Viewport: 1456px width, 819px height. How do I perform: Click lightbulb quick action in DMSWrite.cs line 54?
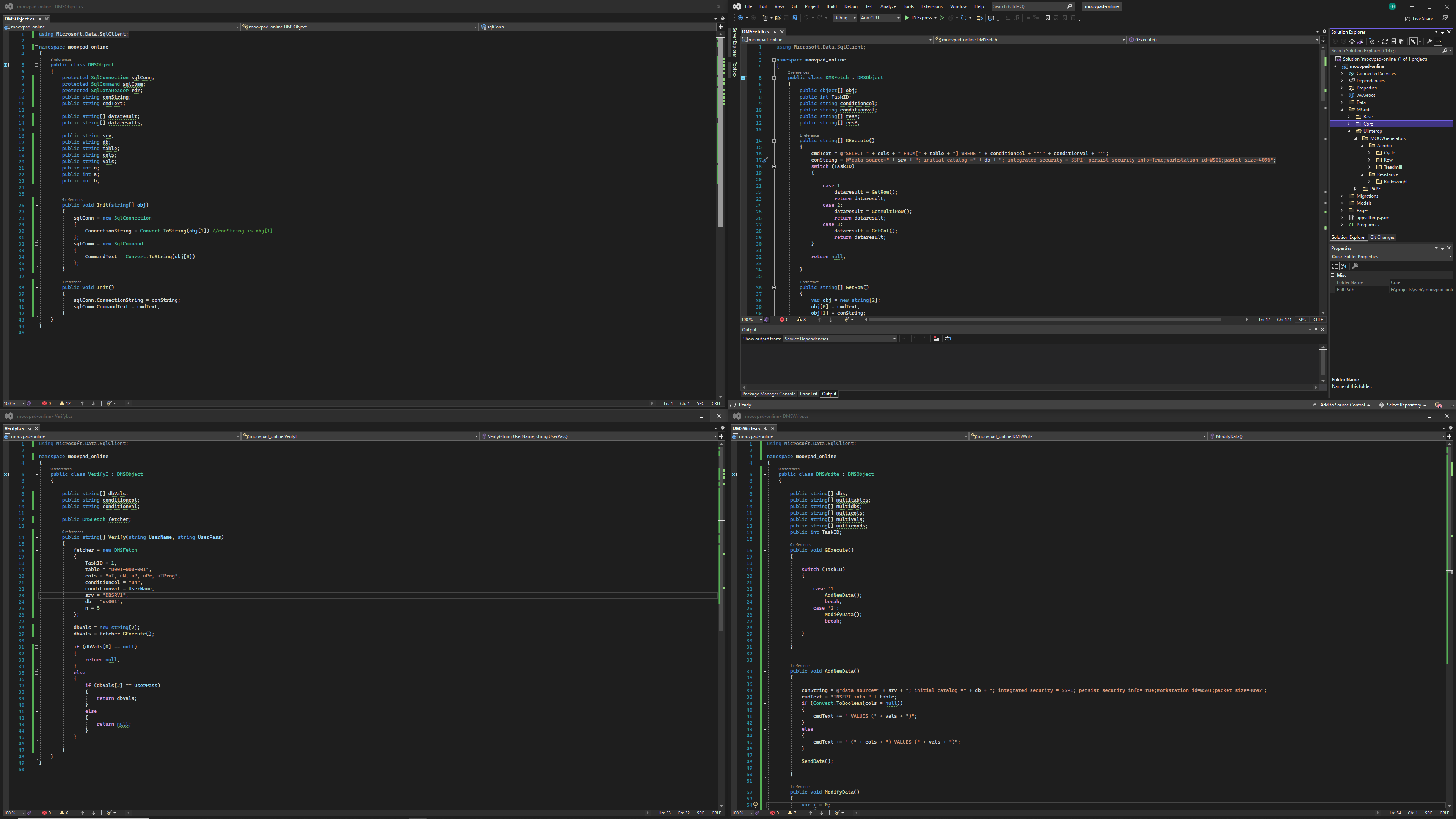click(755, 805)
